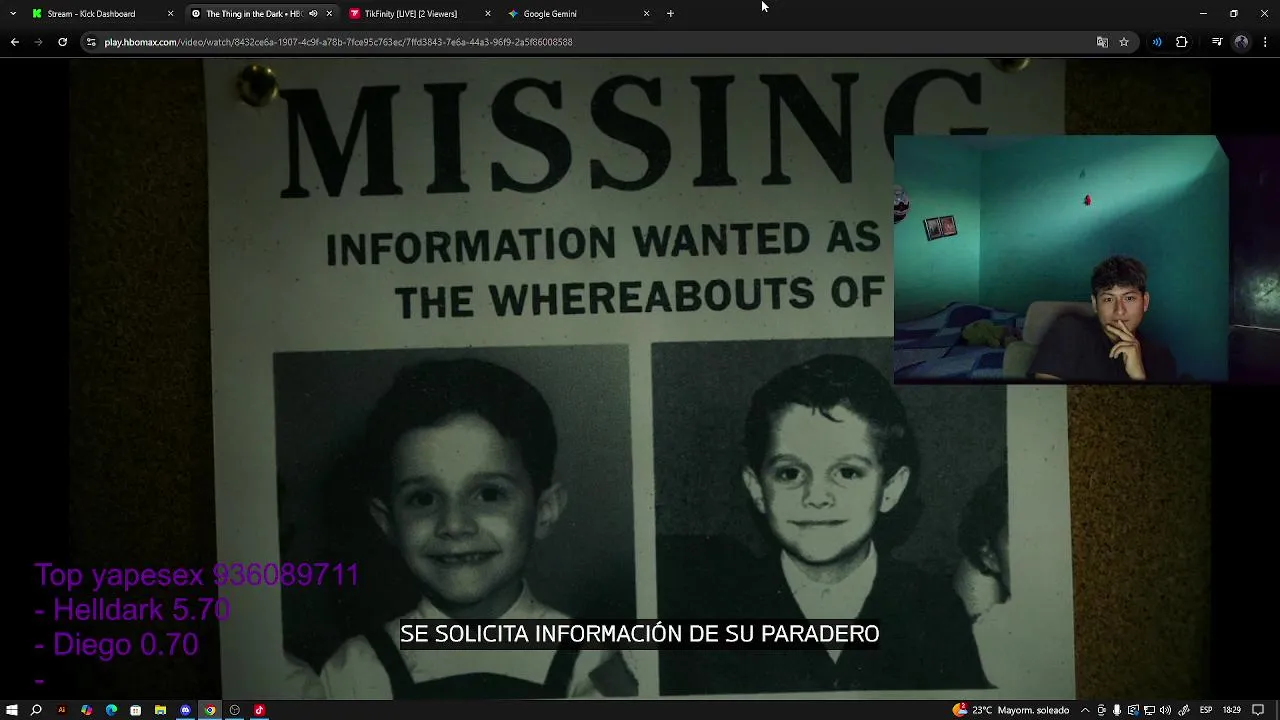The height and width of the screenshot is (720, 1280).
Task: Open Microsoft Edge from taskbar
Action: 111,710
